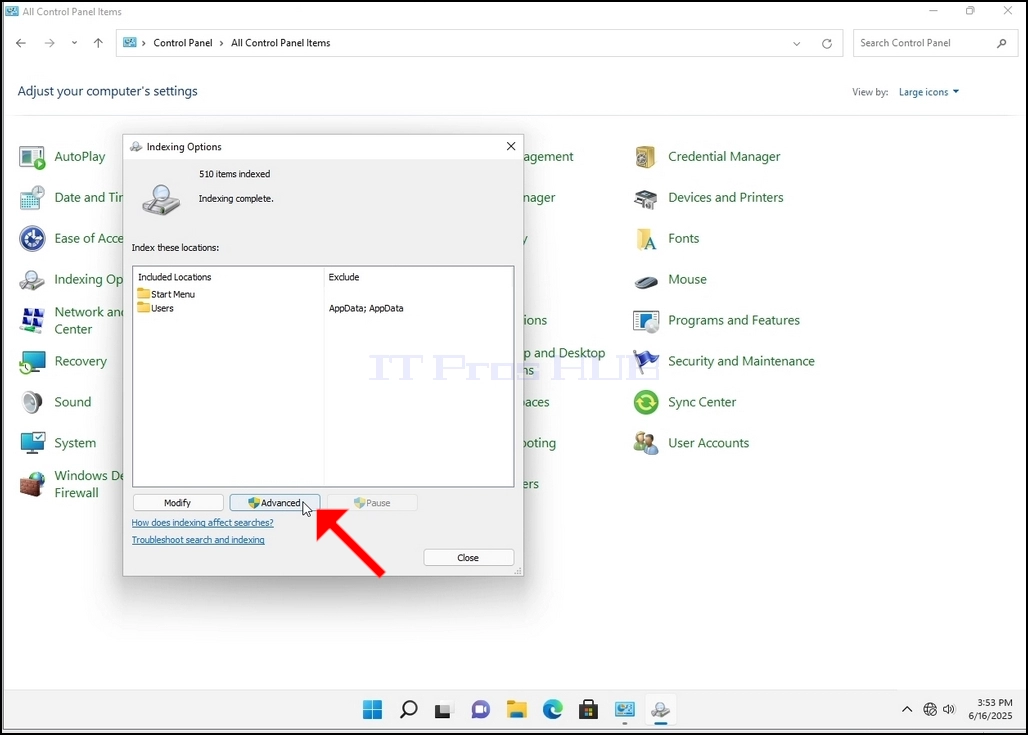
Task: Open File Explorer from the taskbar
Action: coord(517,709)
